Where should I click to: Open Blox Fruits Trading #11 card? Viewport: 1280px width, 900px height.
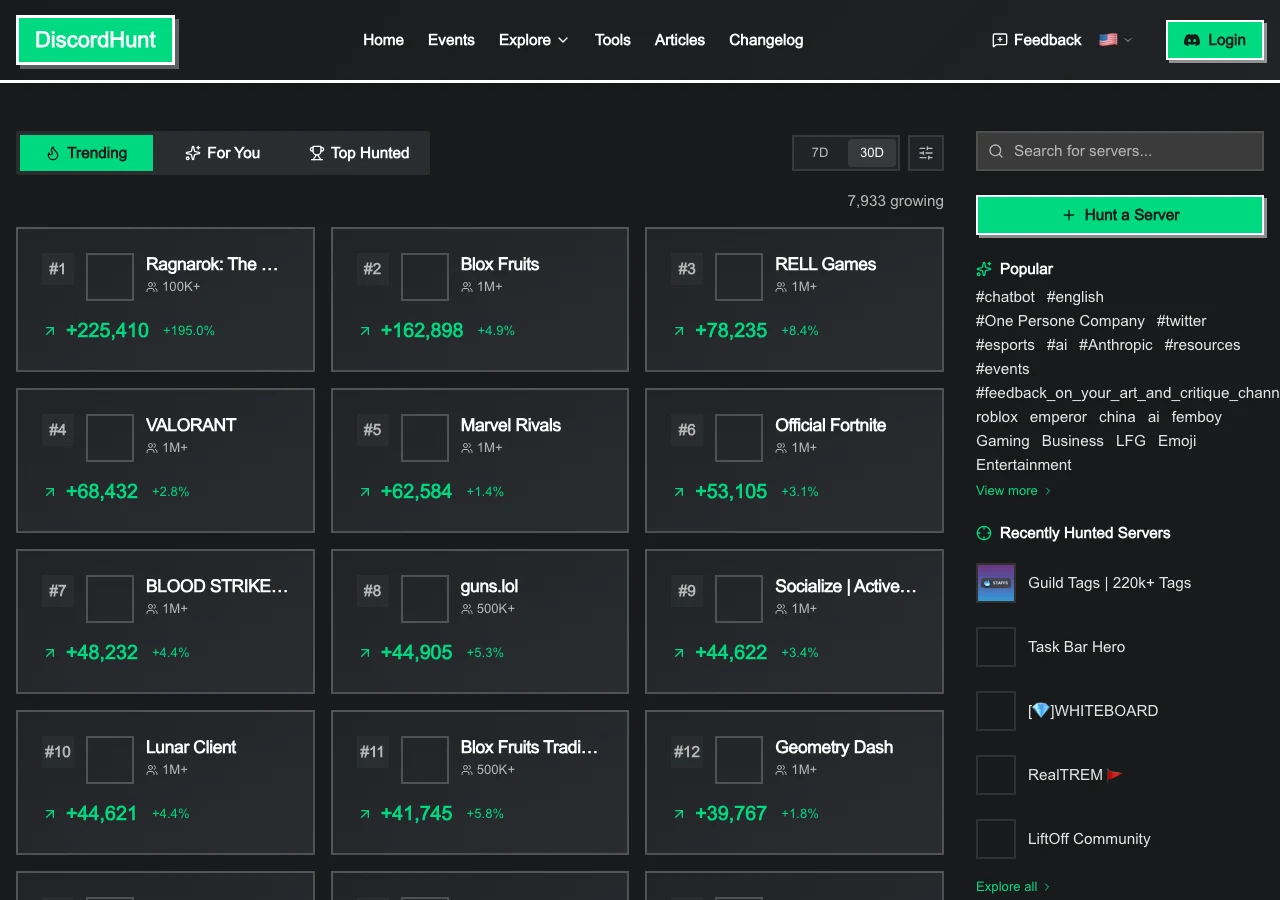tap(480, 783)
